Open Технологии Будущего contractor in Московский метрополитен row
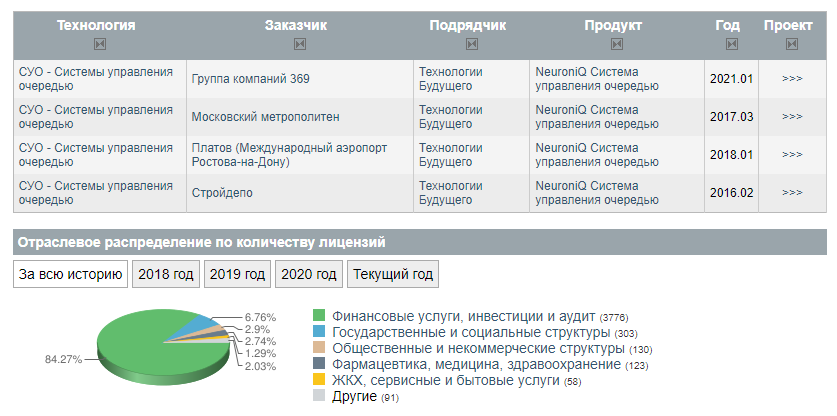The image size is (837, 416). (451, 117)
